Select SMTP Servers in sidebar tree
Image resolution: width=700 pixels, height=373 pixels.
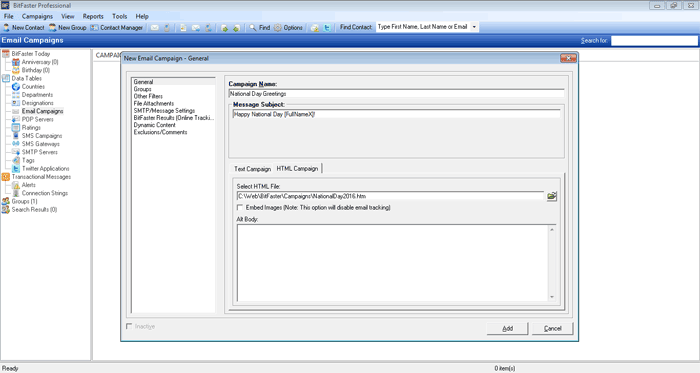39,152
